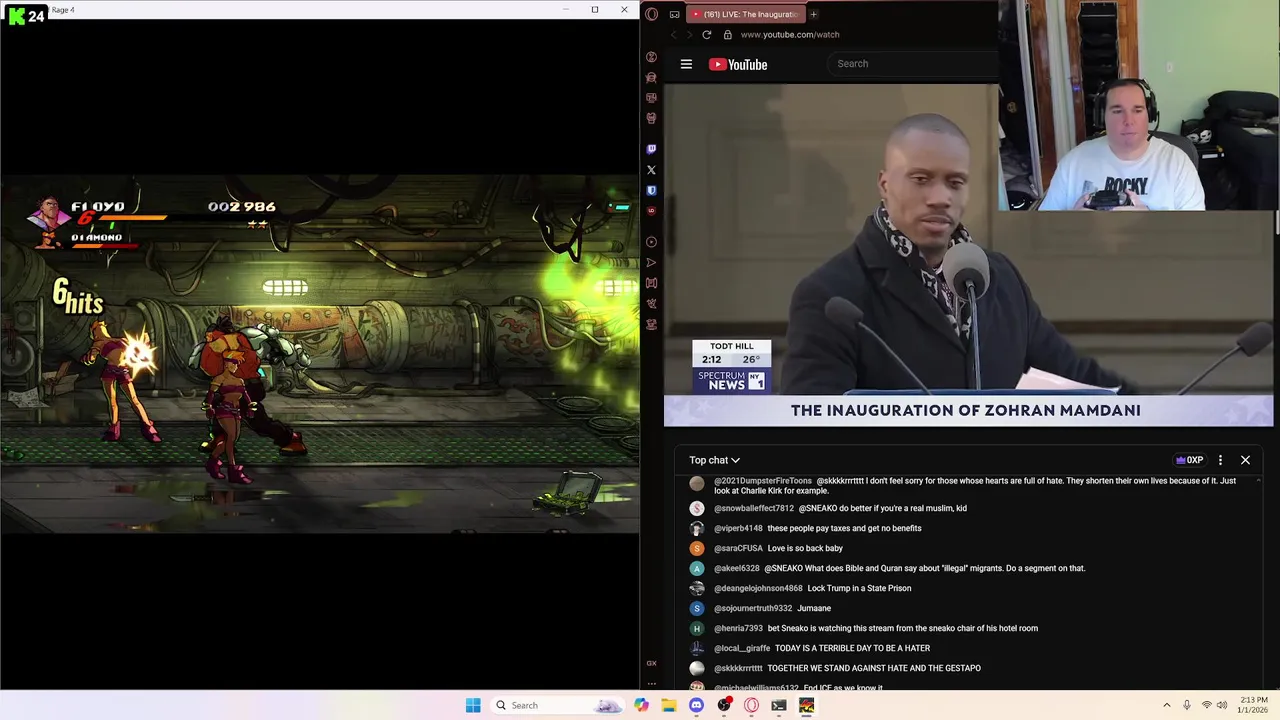This screenshot has width=1280, height=720.
Task: Open the clock showing 2:13 PM
Action: click(1254, 705)
